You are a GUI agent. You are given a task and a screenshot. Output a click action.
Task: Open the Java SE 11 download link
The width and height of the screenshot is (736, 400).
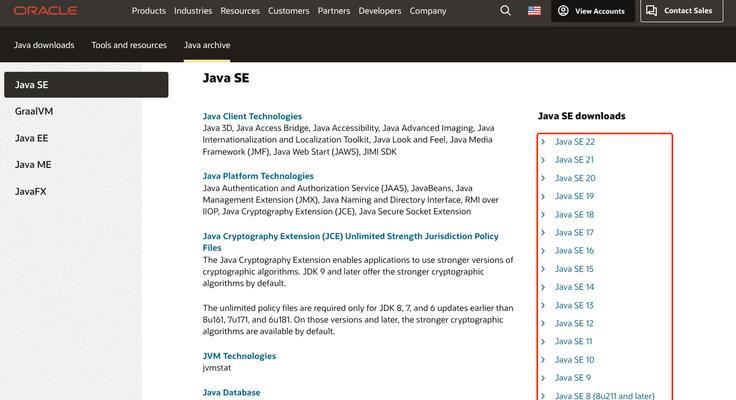click(574, 341)
